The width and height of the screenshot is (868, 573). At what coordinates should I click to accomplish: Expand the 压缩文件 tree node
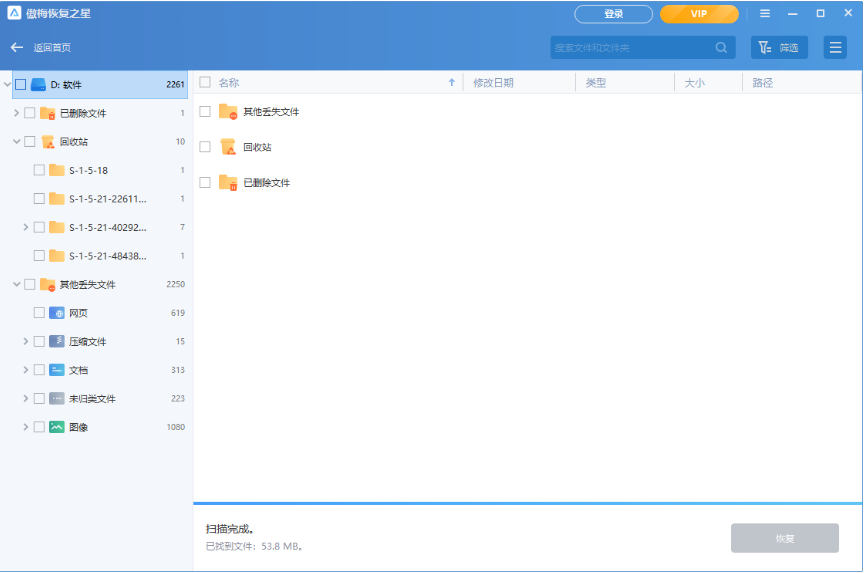point(26,342)
